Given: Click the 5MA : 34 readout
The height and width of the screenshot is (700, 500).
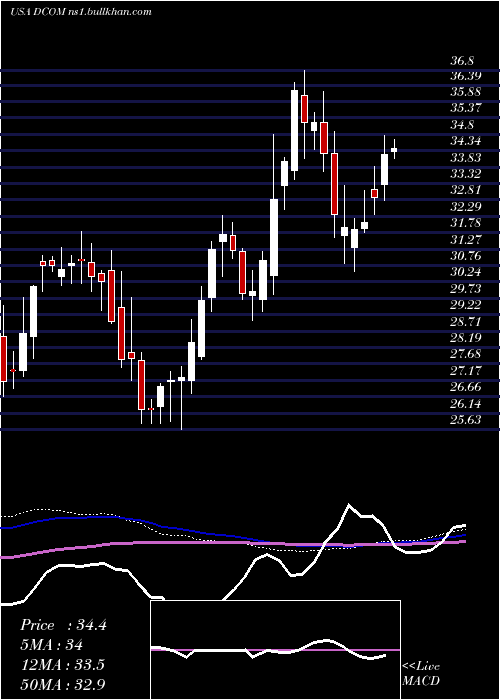Looking at the screenshot, I should pyautogui.click(x=52, y=645).
